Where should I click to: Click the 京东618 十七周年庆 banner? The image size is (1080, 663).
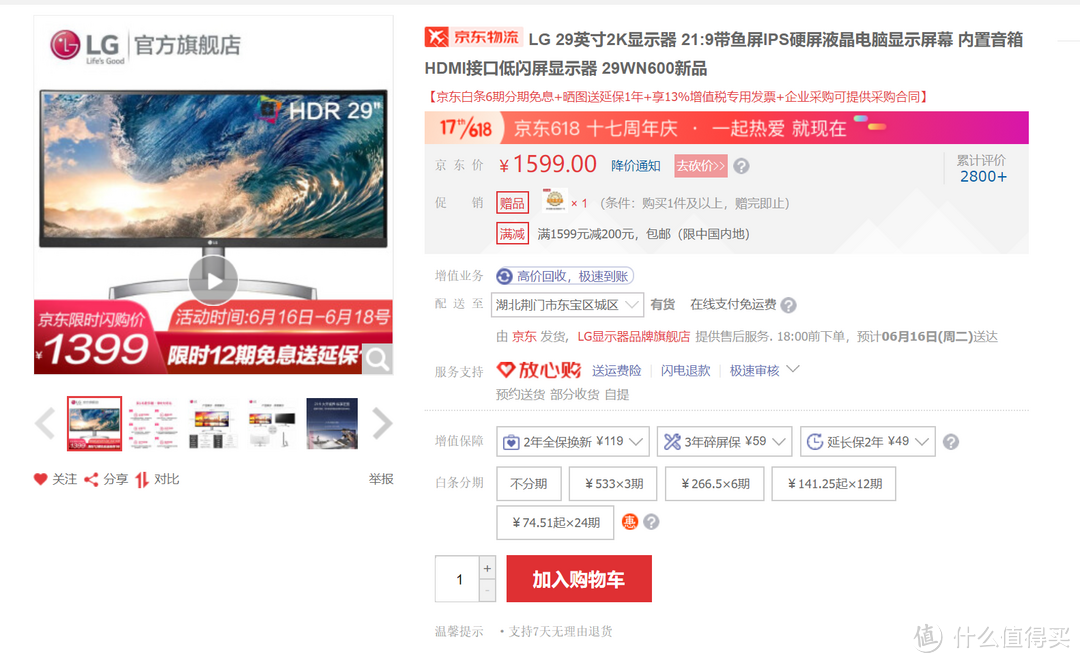coord(727,128)
